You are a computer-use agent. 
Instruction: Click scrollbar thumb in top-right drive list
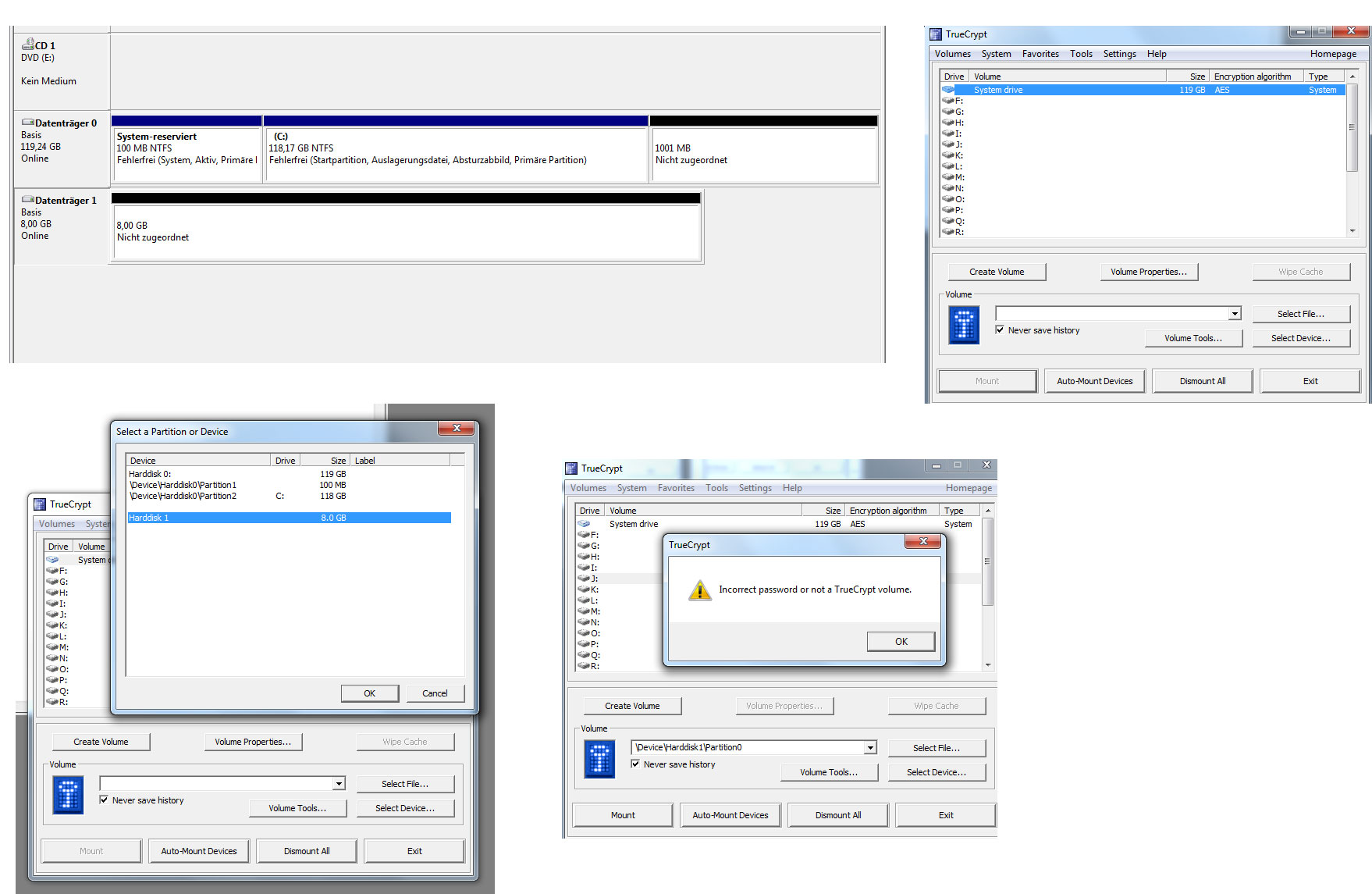pos(1352,126)
